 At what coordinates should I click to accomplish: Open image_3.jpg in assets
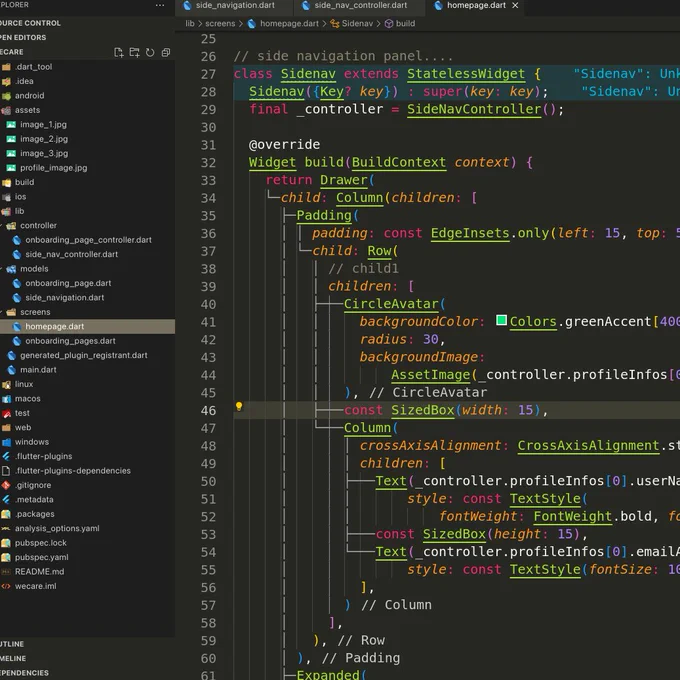point(87,153)
